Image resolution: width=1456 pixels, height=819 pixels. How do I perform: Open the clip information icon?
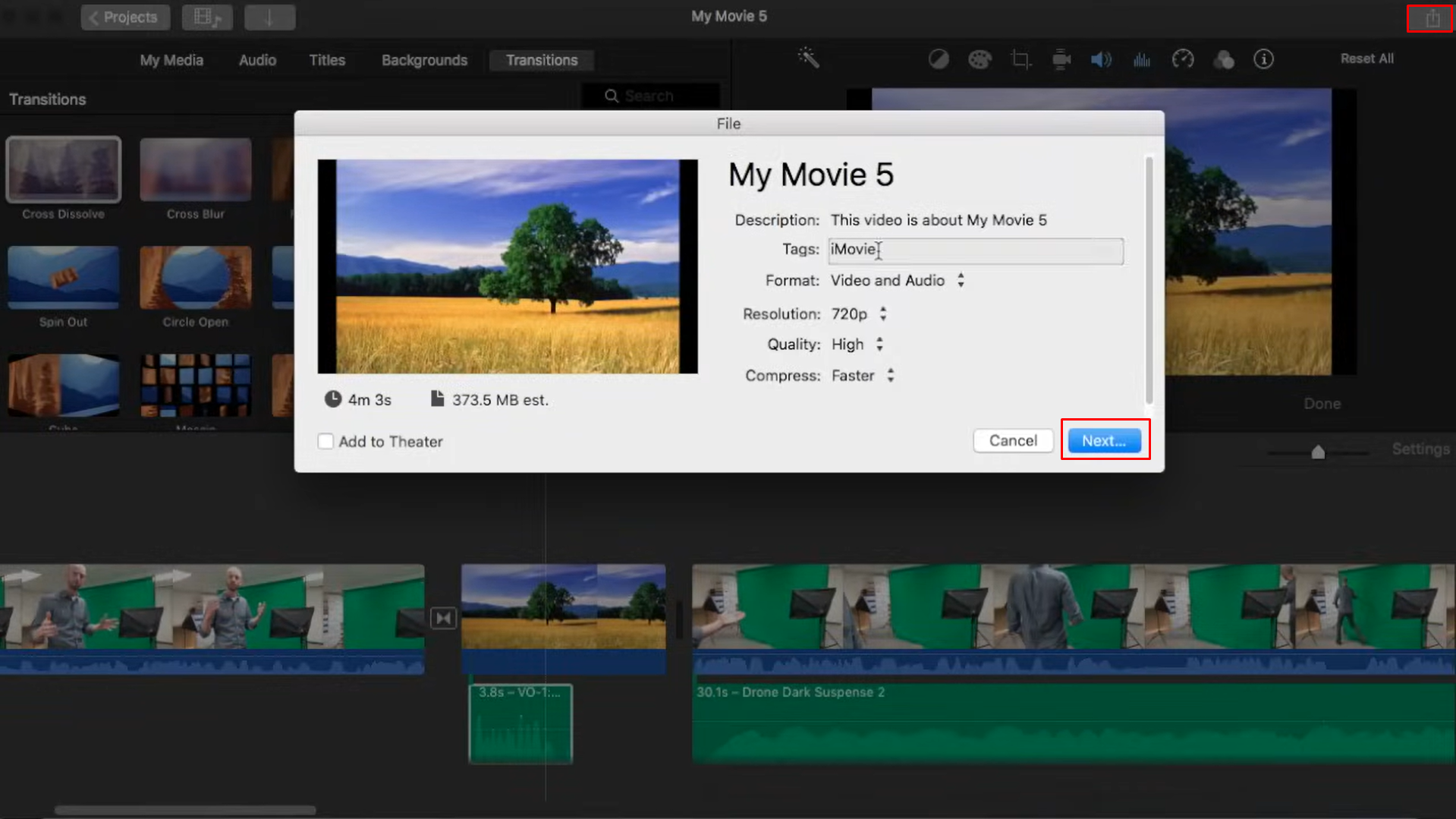coord(1263,58)
